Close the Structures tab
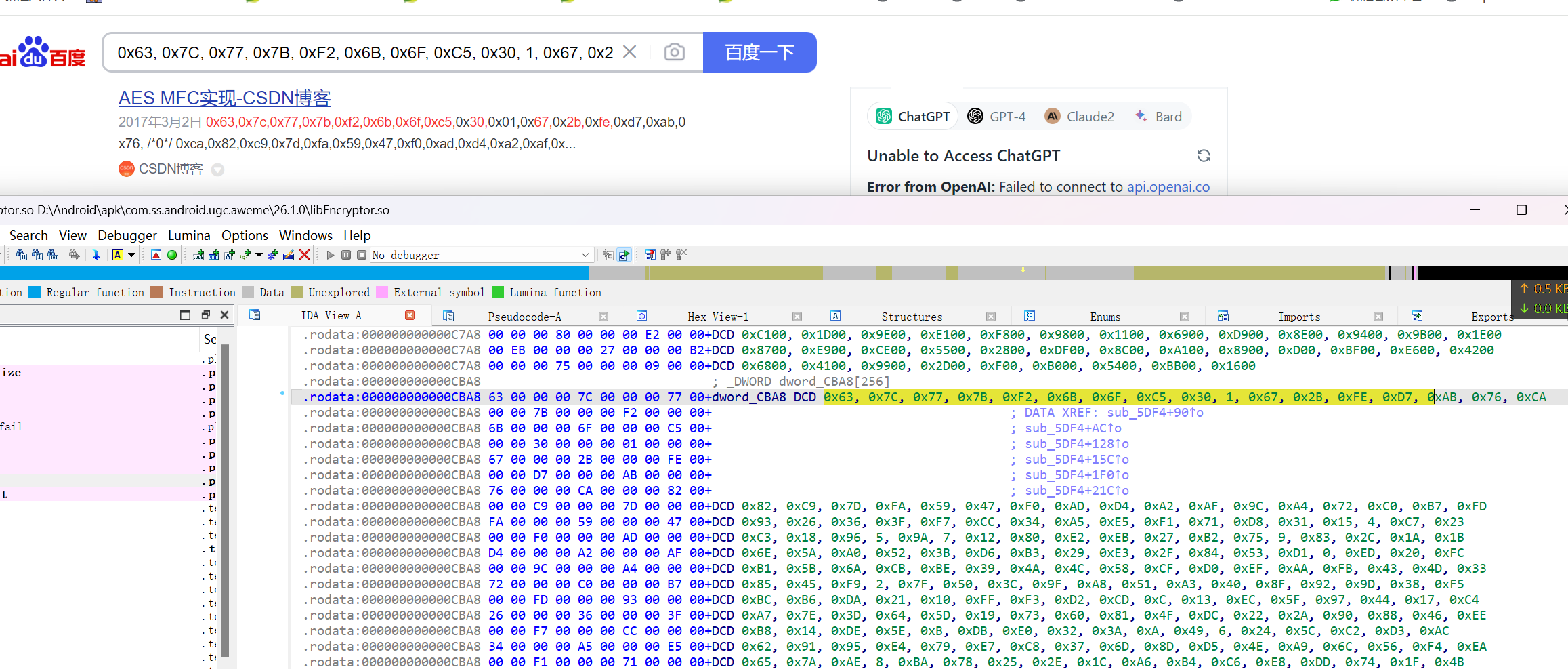The image size is (1568, 669). pos(991,317)
